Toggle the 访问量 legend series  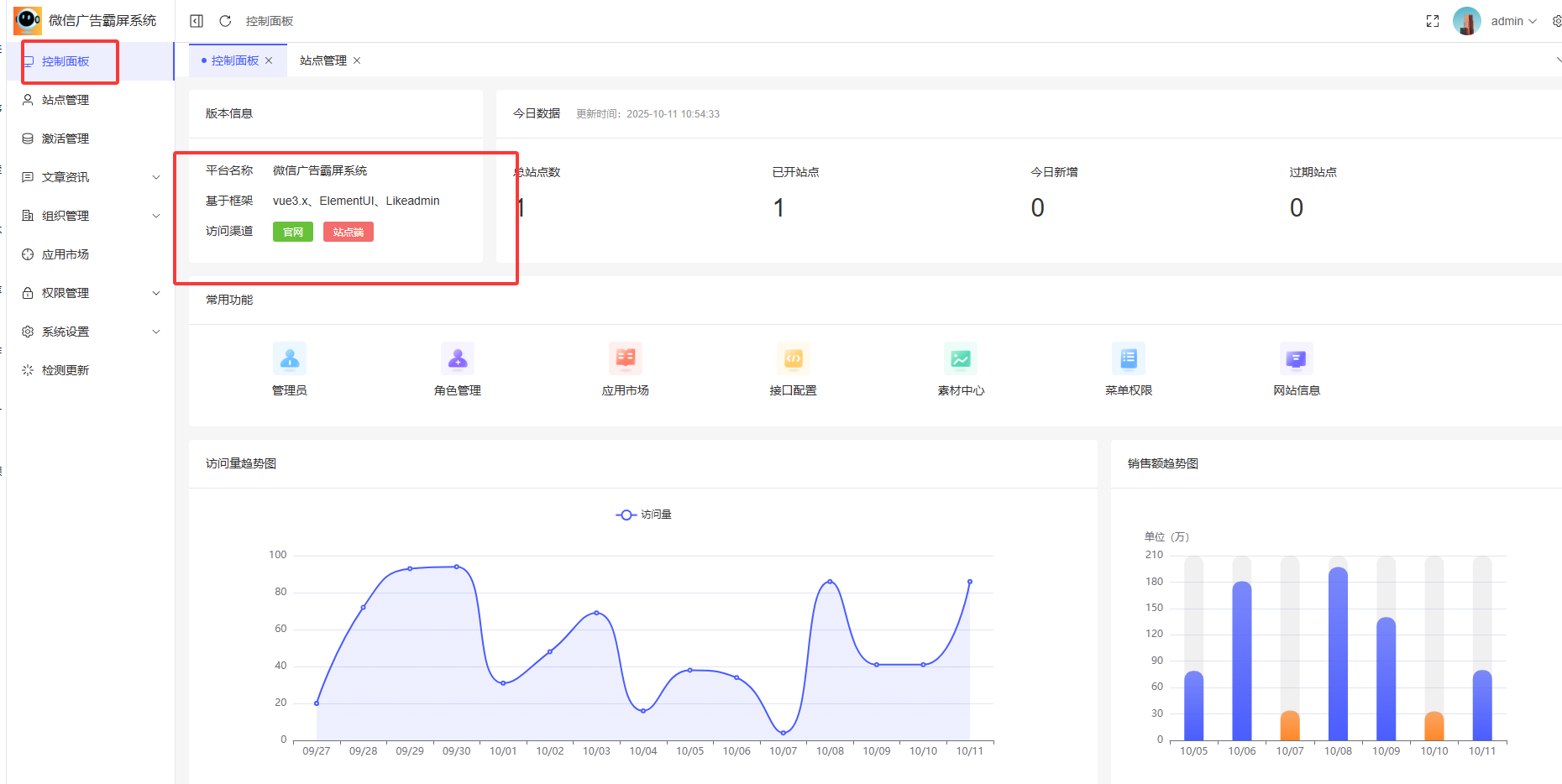(644, 515)
